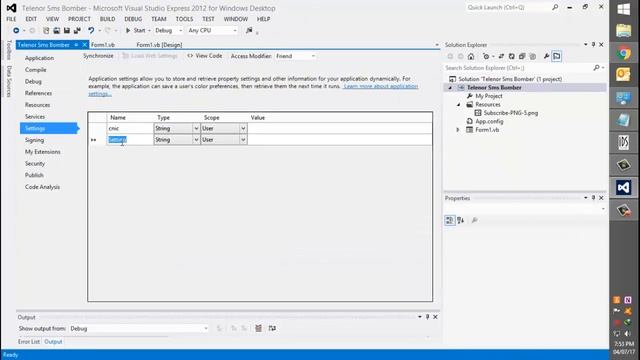Click the Properties wrench icon in Solution Explorer
This screenshot has height=360, width=640.
coord(546,56)
